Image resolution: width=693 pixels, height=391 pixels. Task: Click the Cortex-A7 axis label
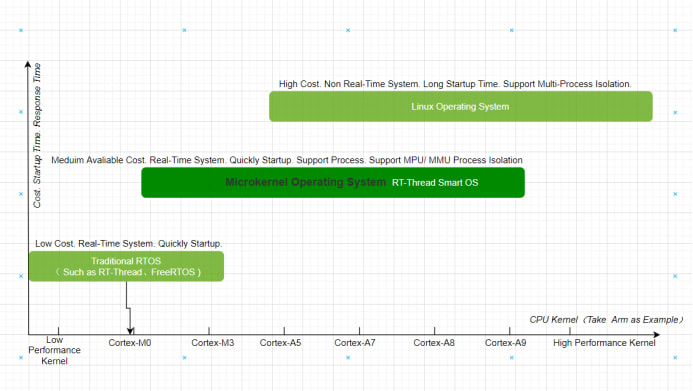355,343
